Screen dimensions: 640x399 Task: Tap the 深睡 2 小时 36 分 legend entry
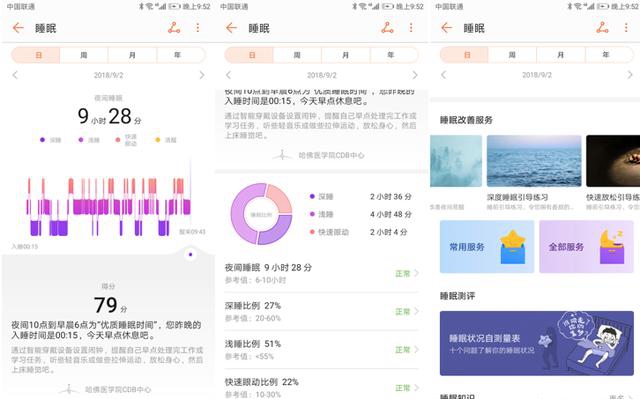tap(361, 197)
